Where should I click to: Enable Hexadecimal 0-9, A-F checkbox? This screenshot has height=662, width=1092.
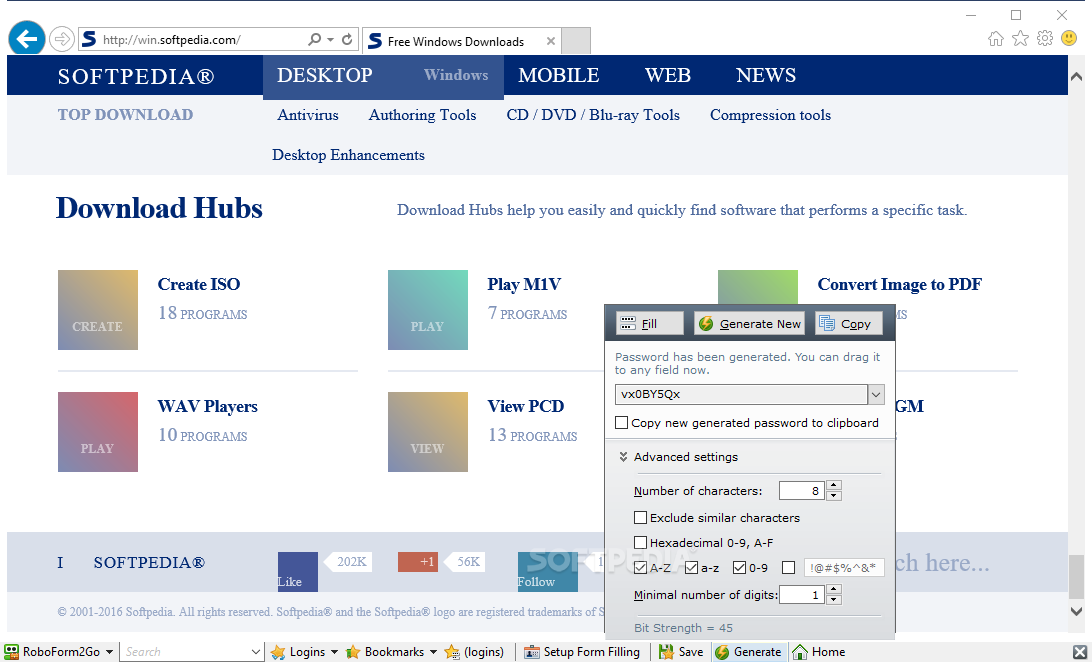coord(641,542)
